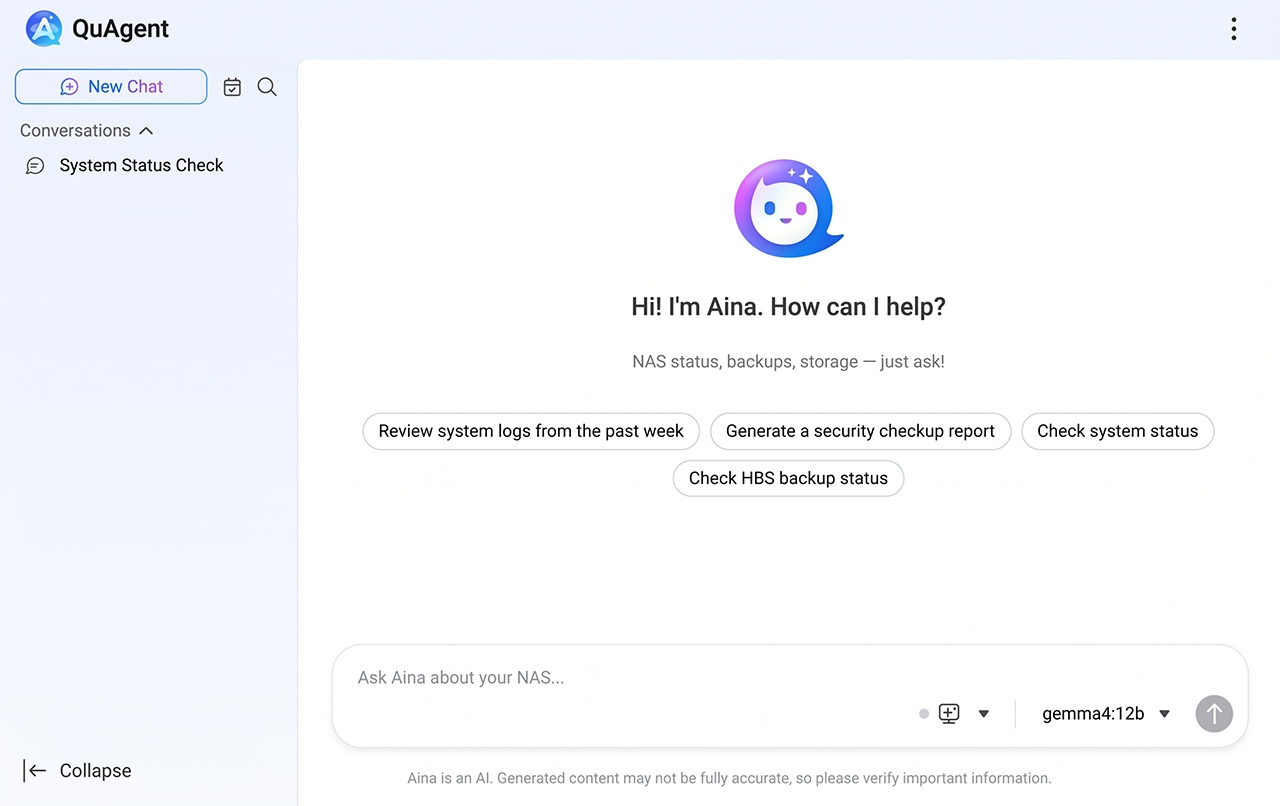1280x806 pixels.
Task: Select 'Review system logs from the past week' suggestion
Action: coord(531,431)
